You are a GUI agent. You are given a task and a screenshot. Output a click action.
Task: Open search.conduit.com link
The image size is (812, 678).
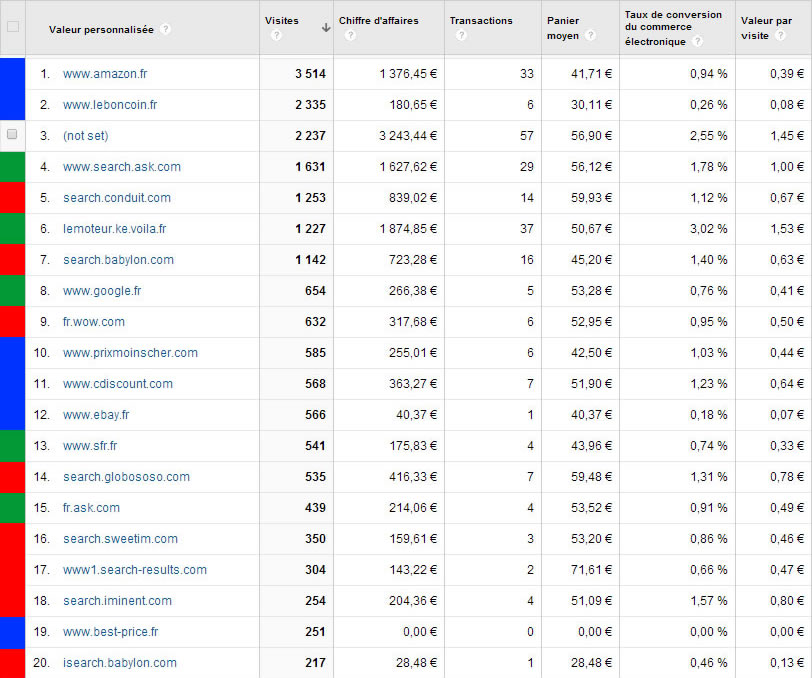tap(117, 198)
